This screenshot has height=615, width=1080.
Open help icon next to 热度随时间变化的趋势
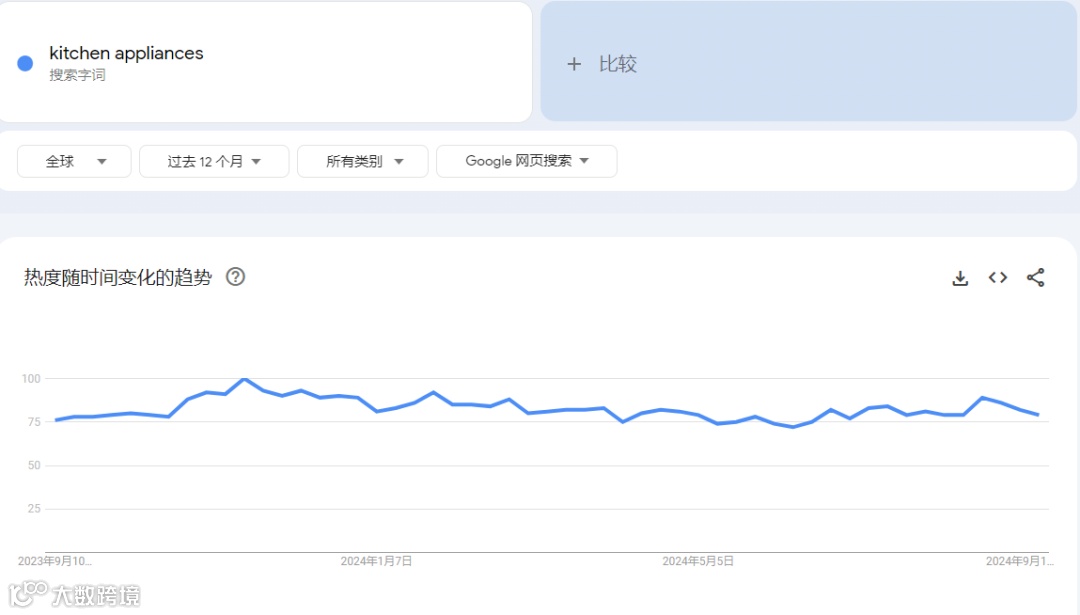click(x=236, y=277)
